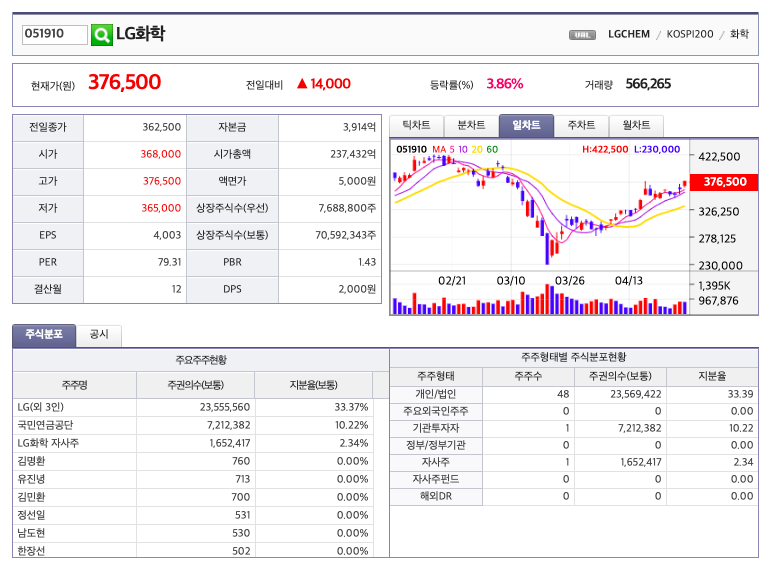This screenshot has width=777, height=578.
Task: Click the 10.22% stake of 국민연금공단
Action: coord(352,425)
